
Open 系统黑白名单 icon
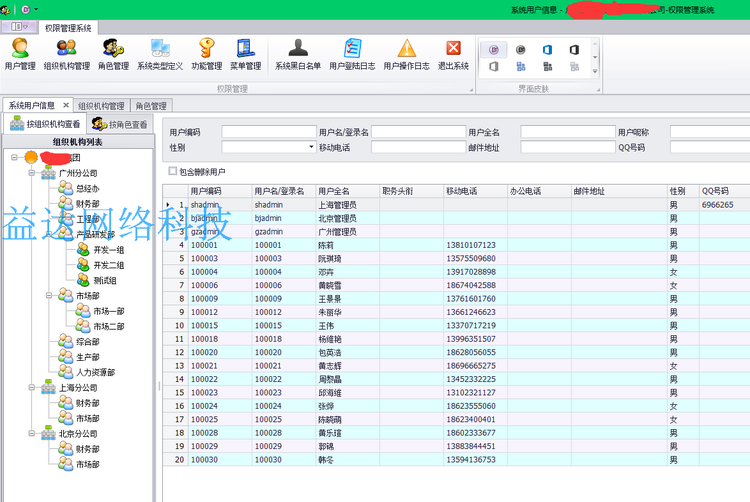click(x=298, y=54)
